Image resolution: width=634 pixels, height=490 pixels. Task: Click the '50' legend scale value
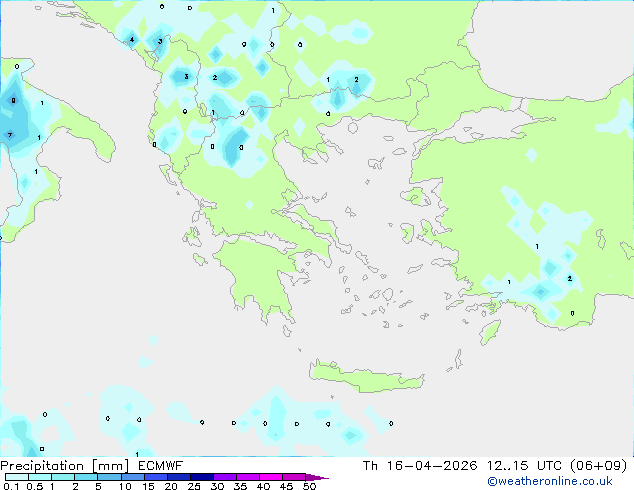[x=309, y=486]
